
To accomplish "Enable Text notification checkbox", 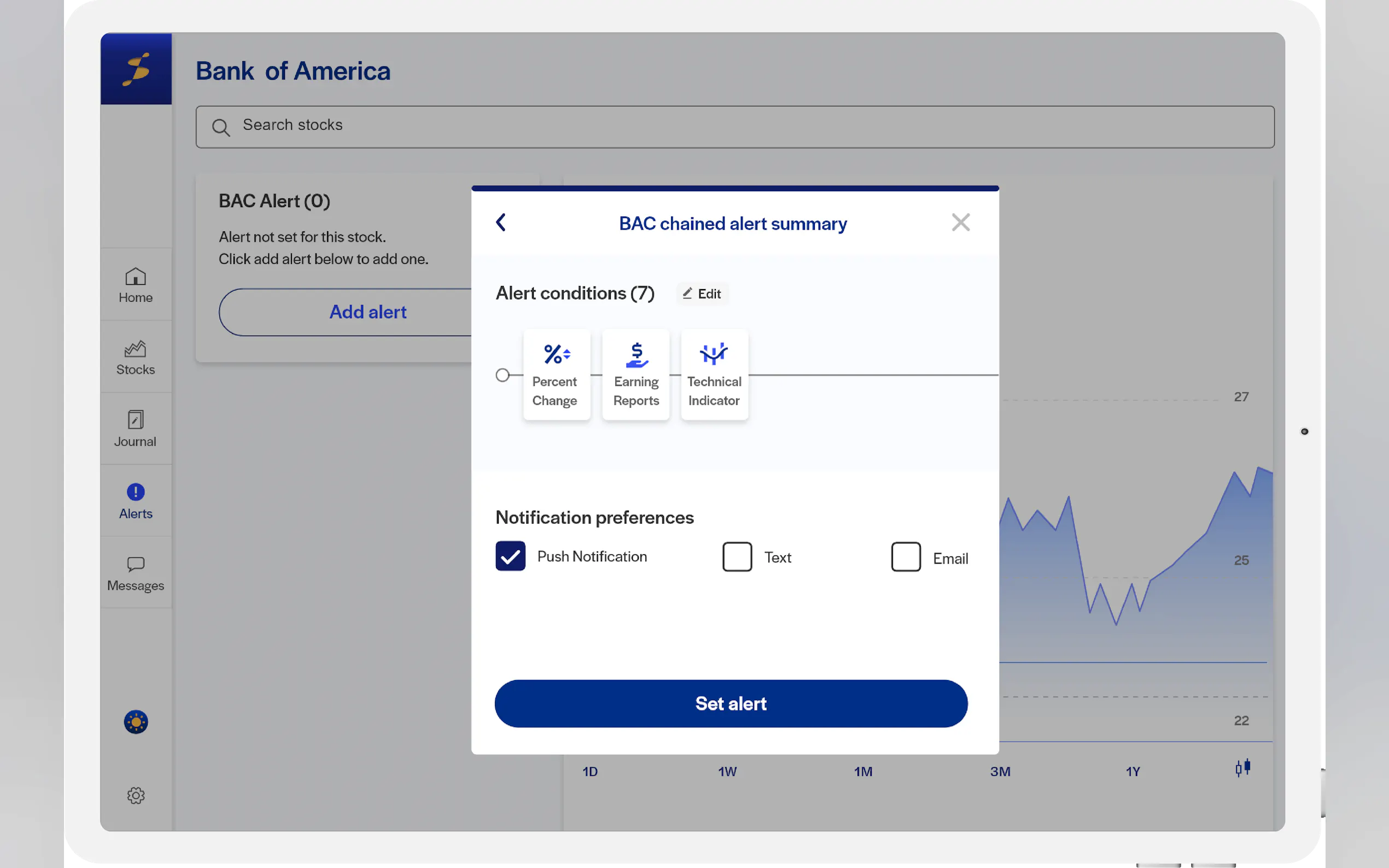I will 737,557.
